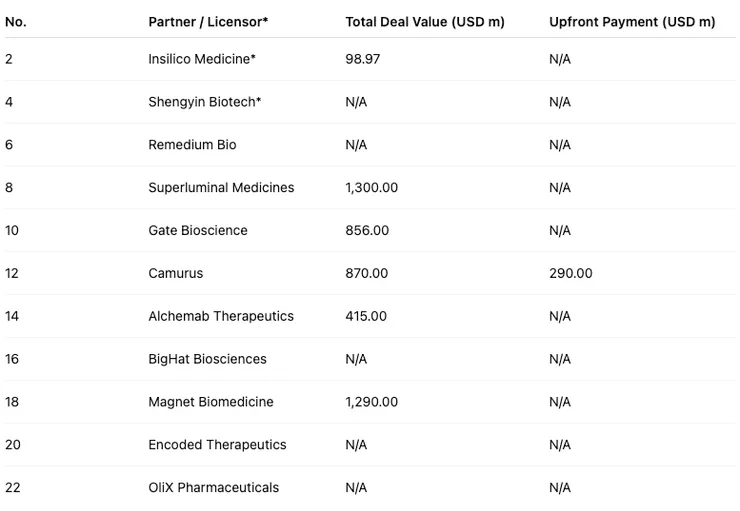740x511 pixels.
Task: Click the "Total Deal Value (USD m)" header
Action: [x=425, y=22]
